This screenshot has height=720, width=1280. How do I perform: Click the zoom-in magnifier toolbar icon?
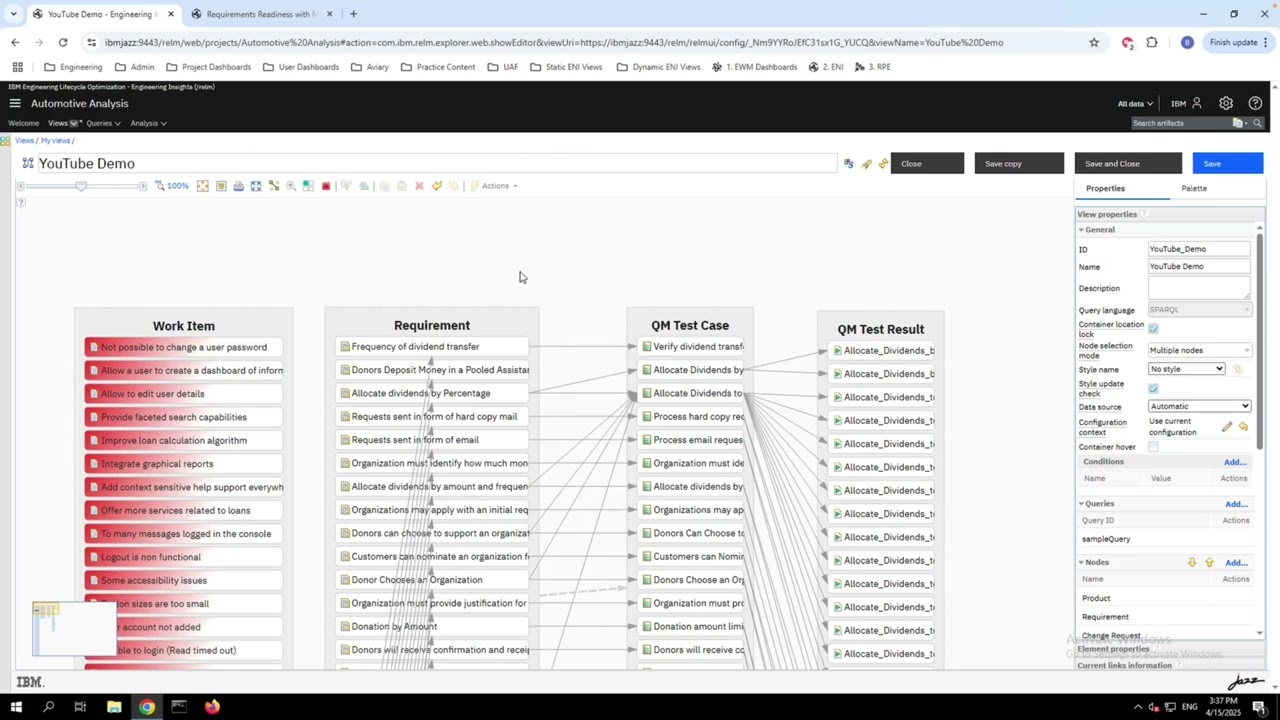pos(291,186)
